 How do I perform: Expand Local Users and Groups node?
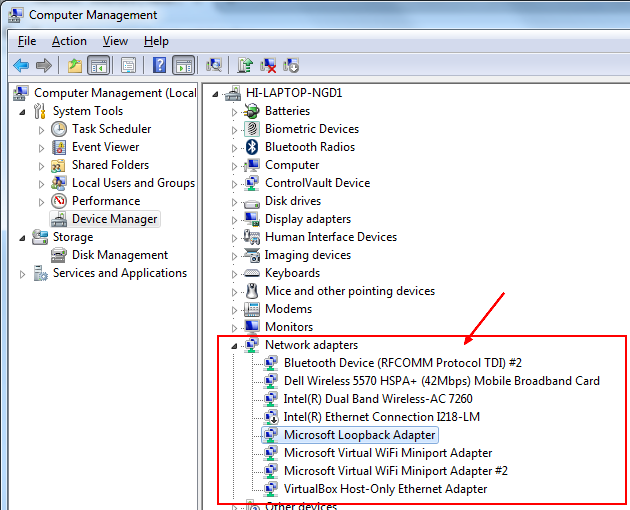(x=41, y=184)
